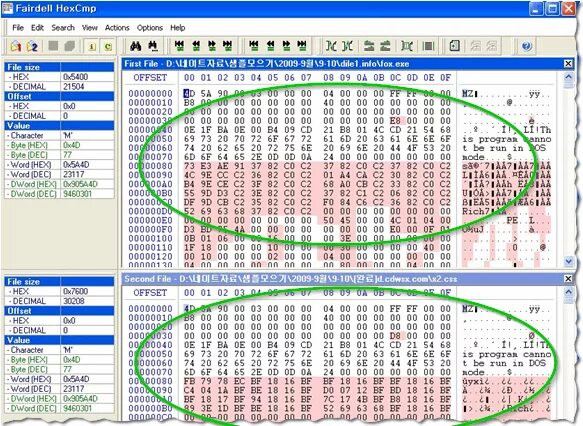Click file size value 0x5400
The image size is (583, 426).
[x=75, y=77]
